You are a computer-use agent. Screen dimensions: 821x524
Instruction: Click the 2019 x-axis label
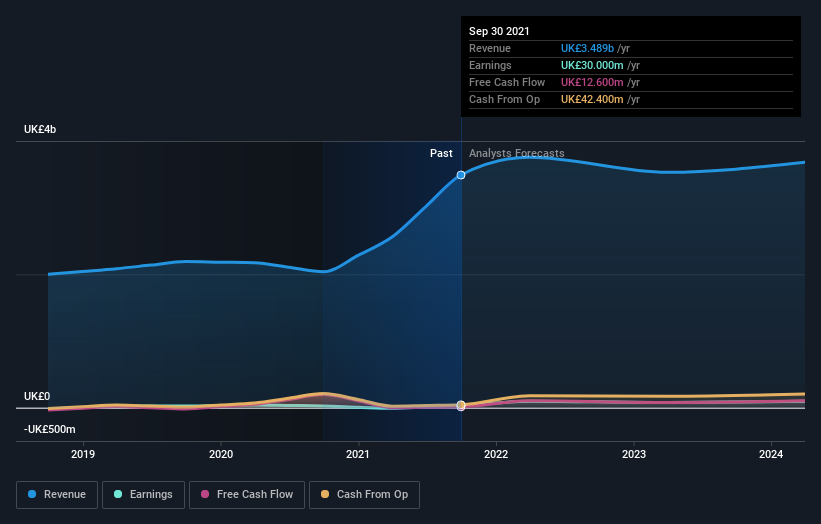[x=83, y=454]
